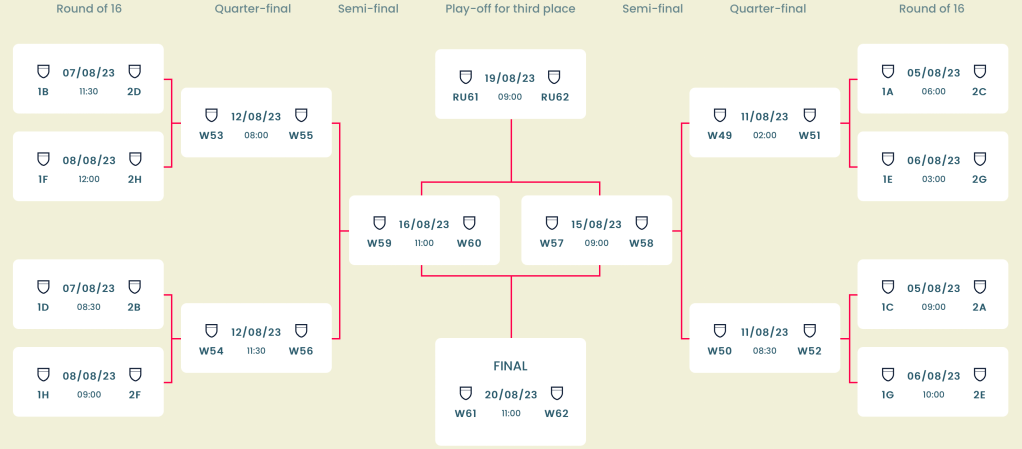The height and width of the screenshot is (449, 1022).
Task: Open the third place play-off on 19/08/23
Action: pos(510,84)
